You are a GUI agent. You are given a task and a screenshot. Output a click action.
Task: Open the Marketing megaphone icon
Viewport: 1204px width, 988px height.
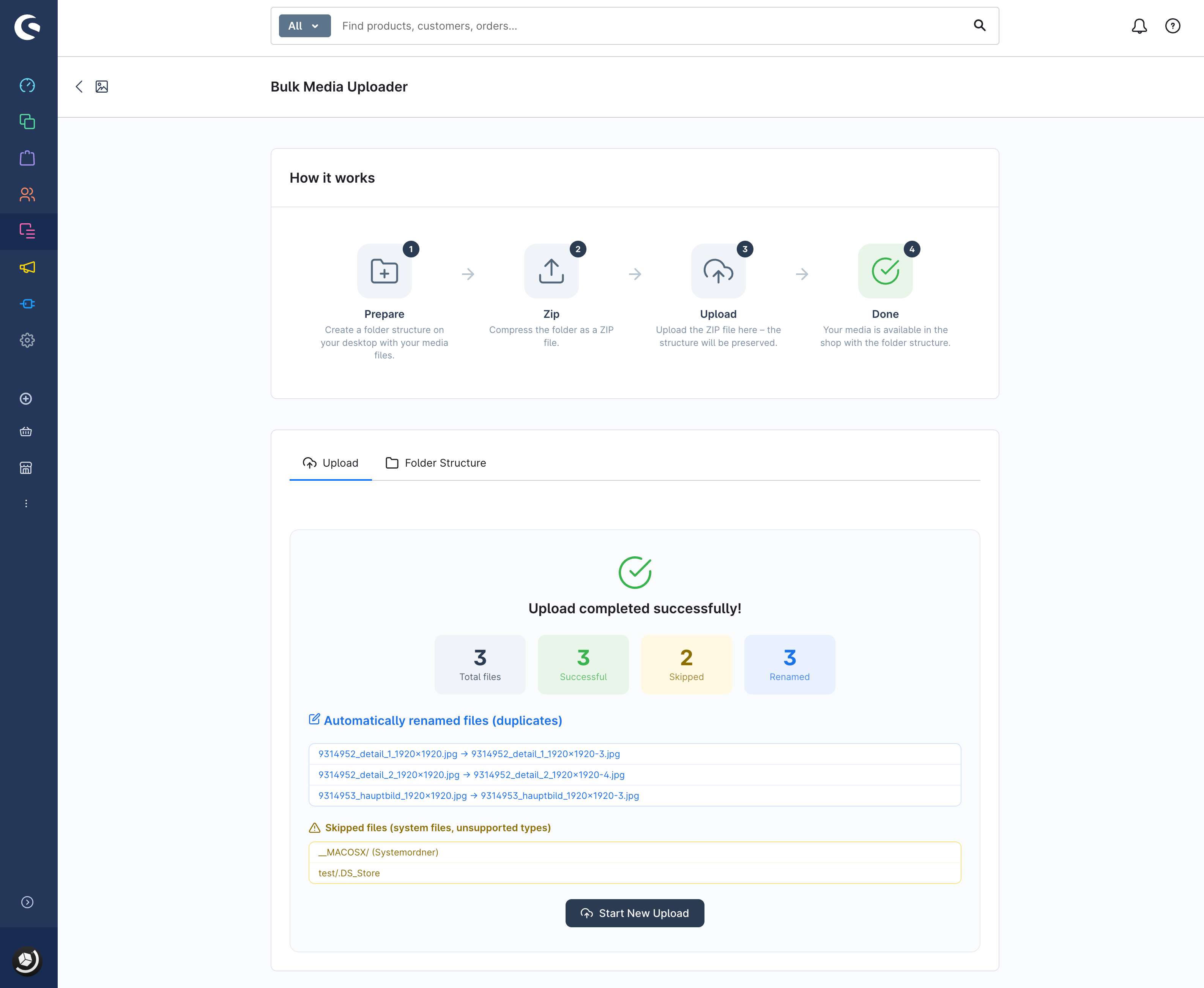[x=27, y=267]
